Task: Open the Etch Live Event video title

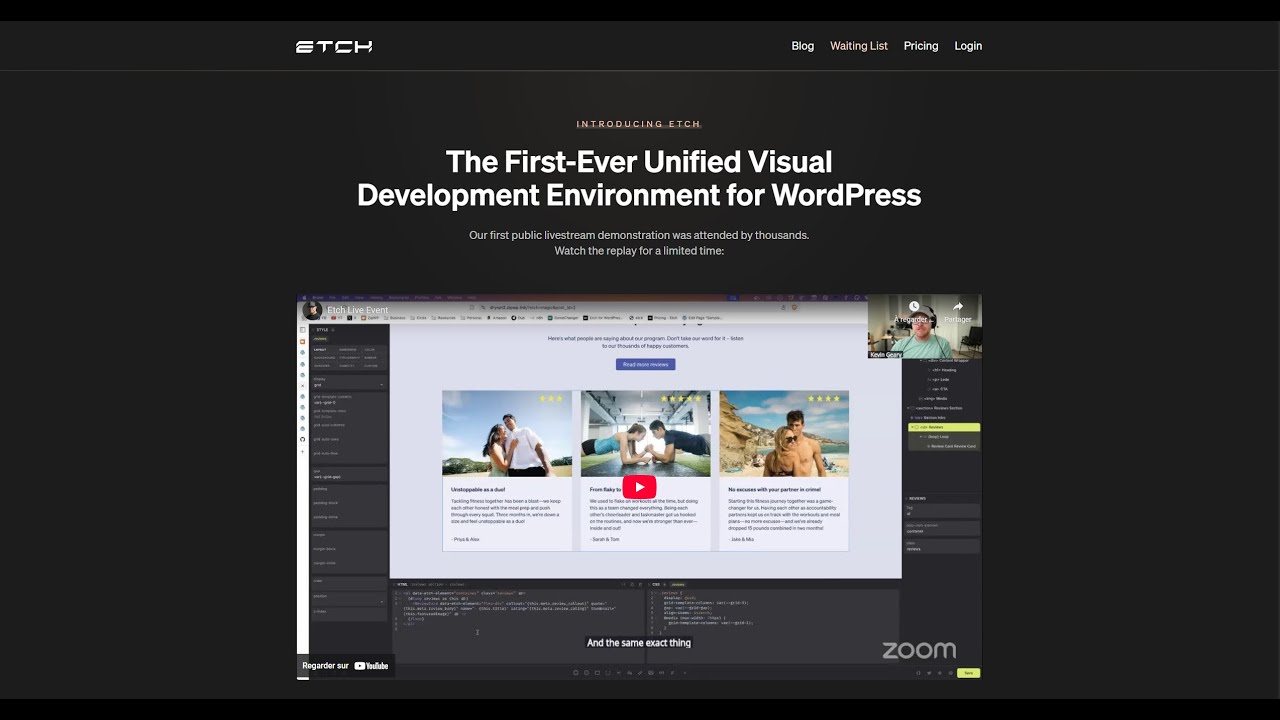Action: [x=358, y=310]
